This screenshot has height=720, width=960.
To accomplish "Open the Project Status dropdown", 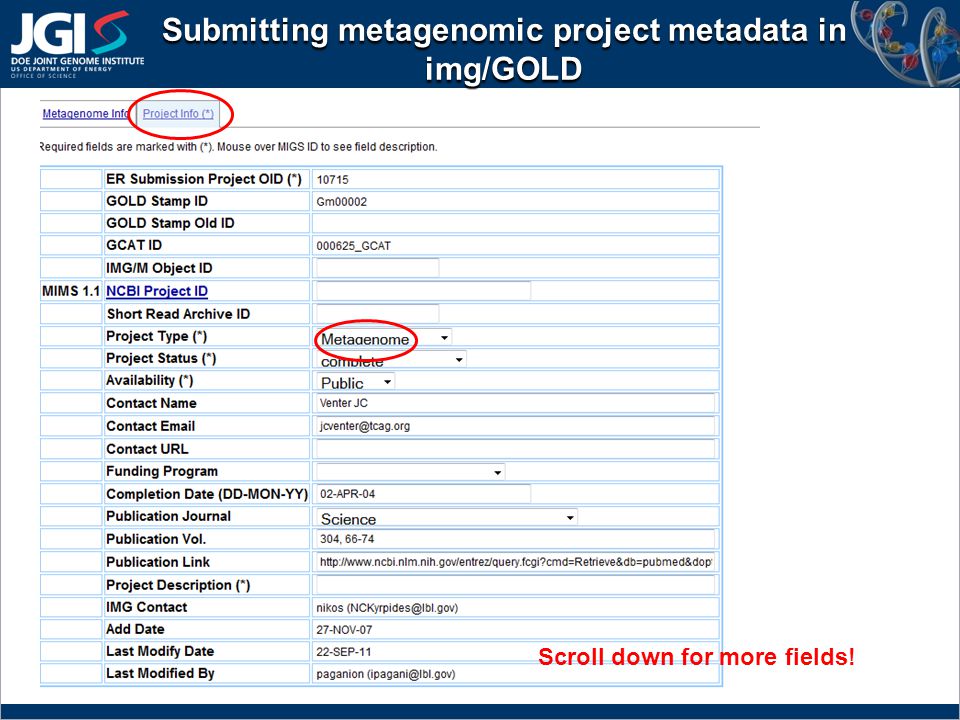I will click(x=391, y=359).
